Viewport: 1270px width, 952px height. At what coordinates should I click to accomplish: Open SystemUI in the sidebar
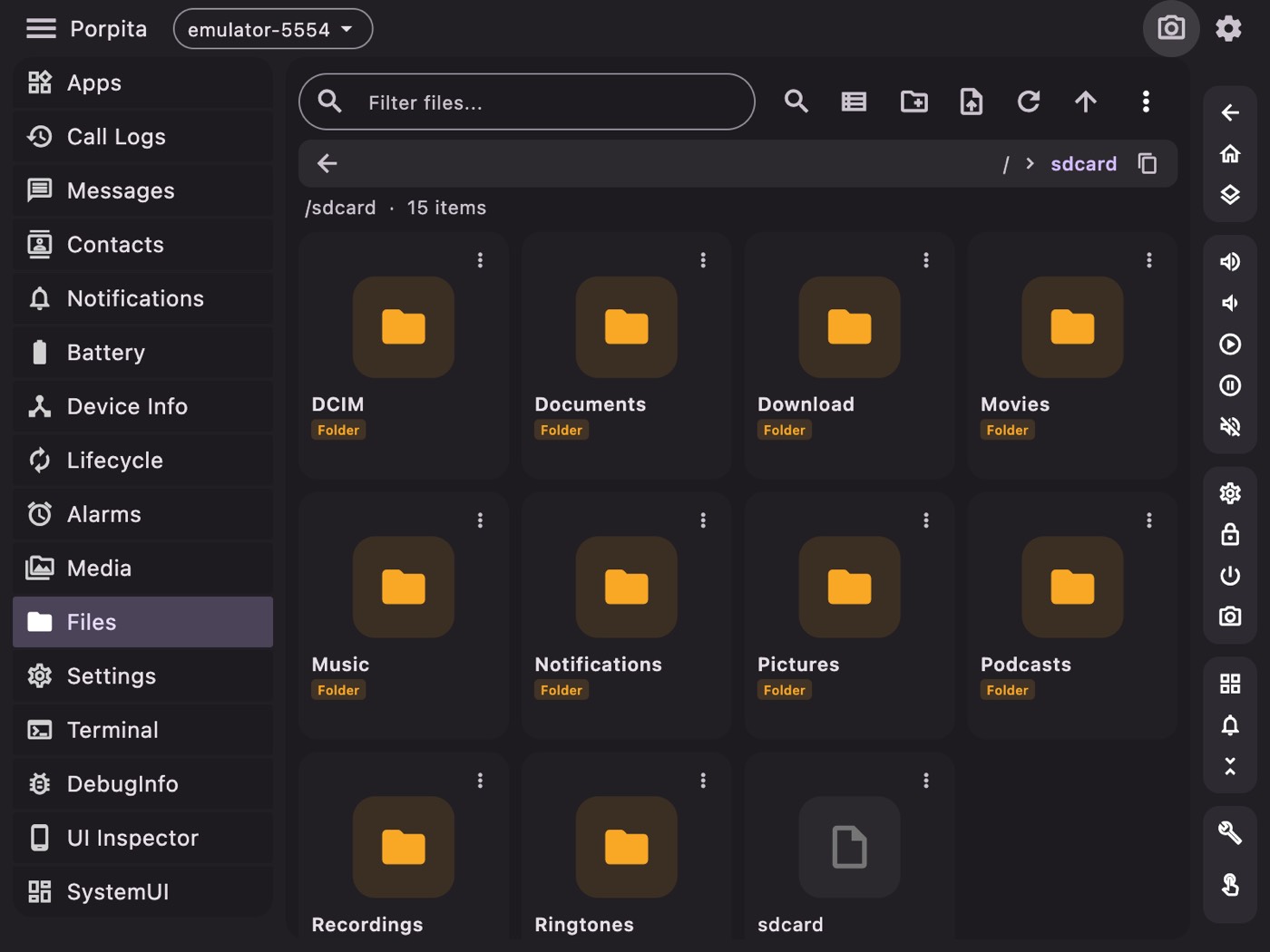pos(142,892)
